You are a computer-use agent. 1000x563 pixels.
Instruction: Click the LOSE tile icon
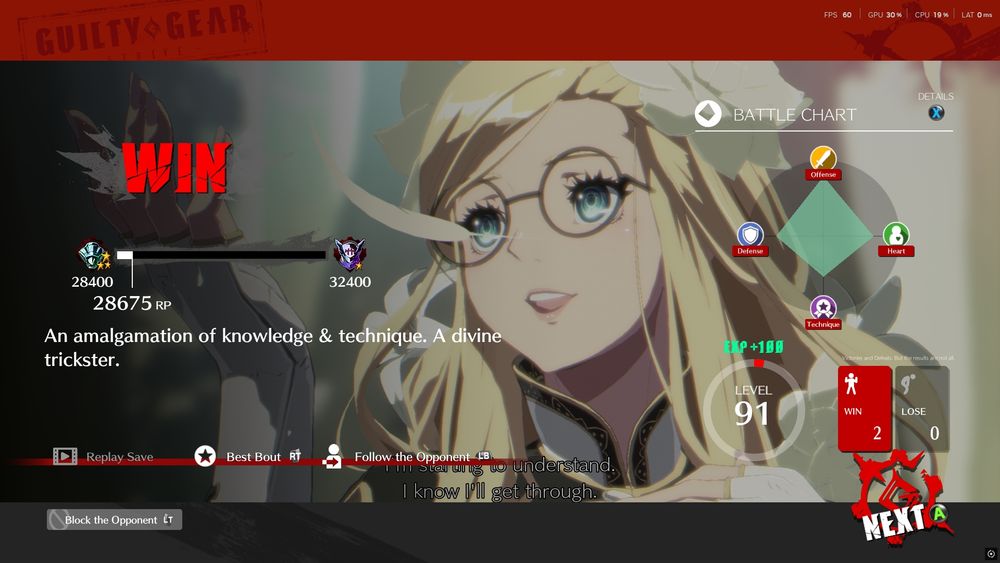(x=908, y=384)
